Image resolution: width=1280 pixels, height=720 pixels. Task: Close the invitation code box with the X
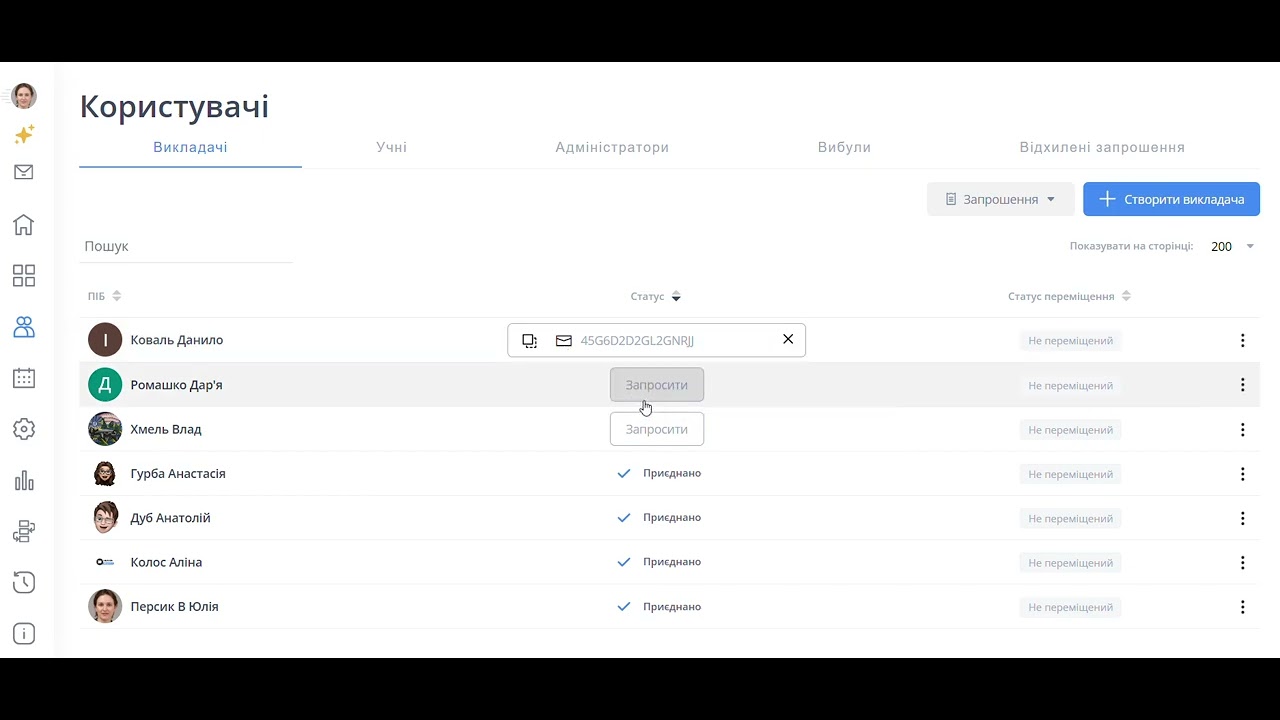click(788, 339)
